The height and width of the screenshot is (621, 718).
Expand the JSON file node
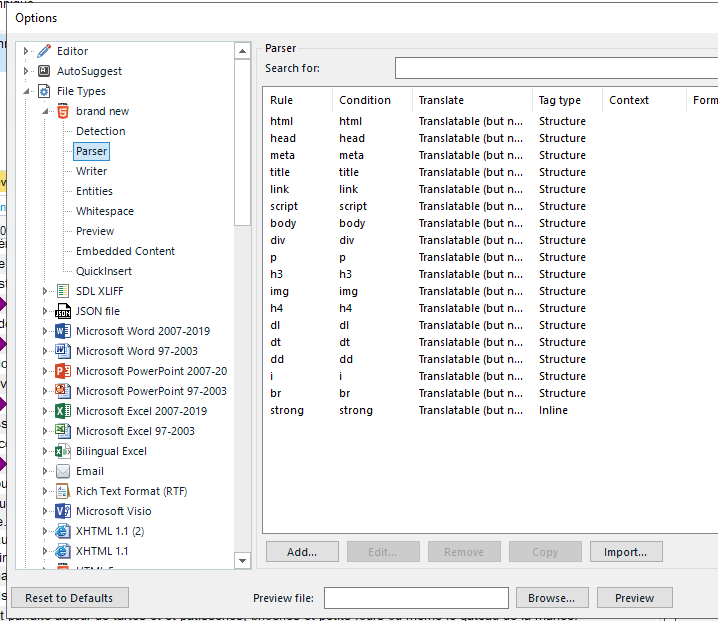pos(45,311)
